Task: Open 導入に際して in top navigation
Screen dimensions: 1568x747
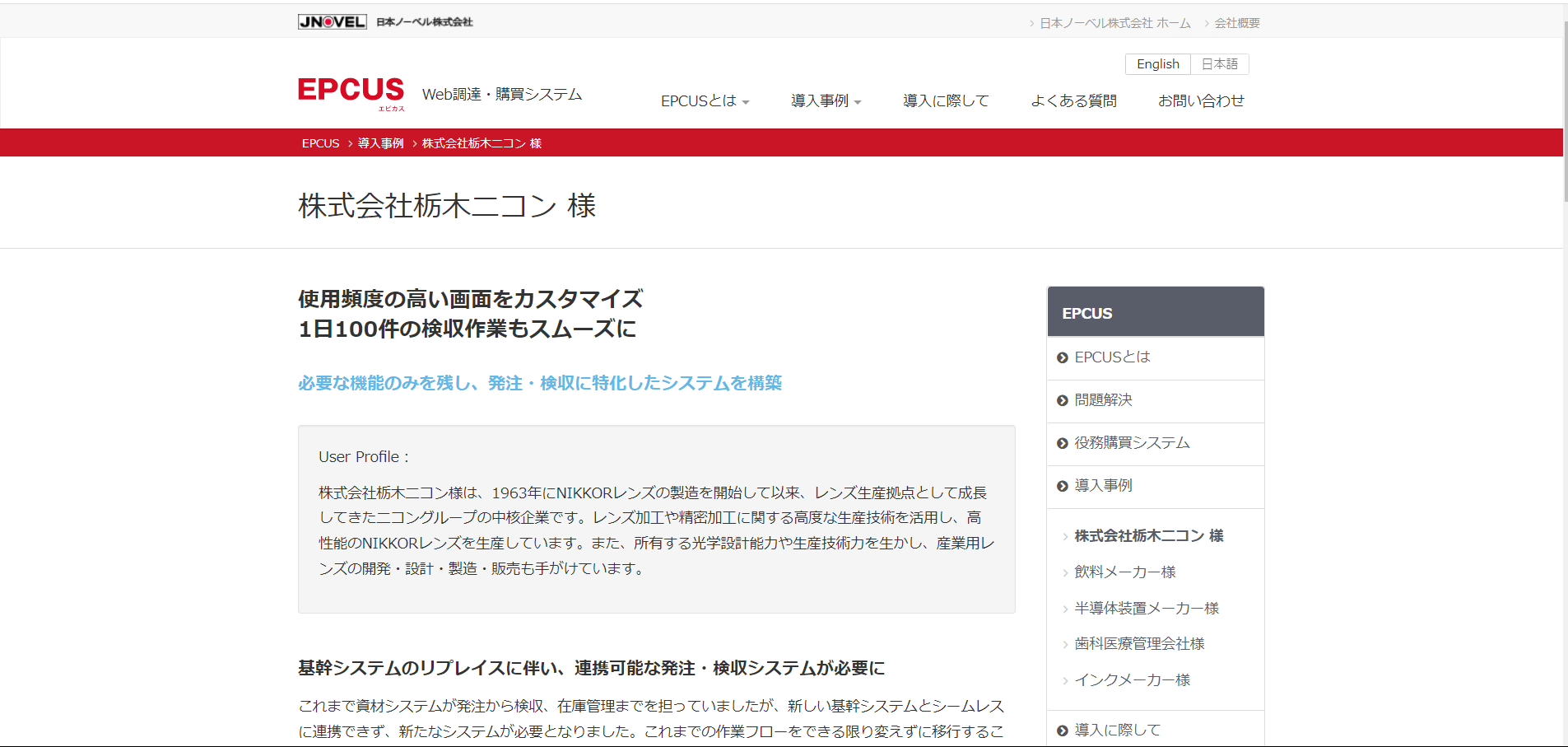Action: (x=946, y=100)
